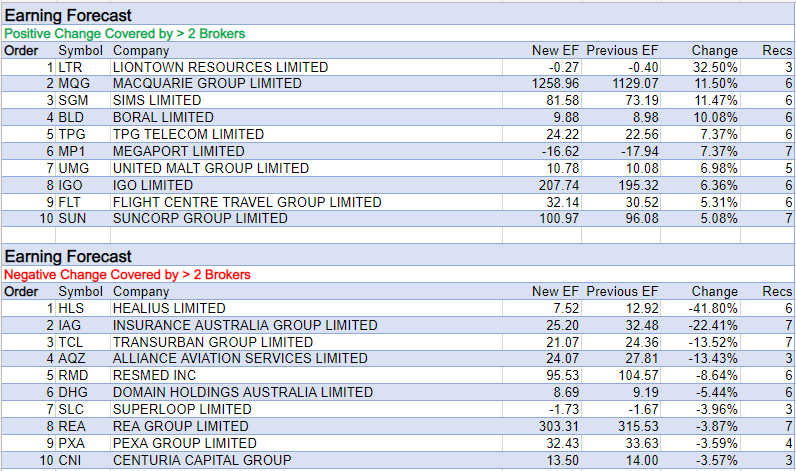Viewport: 796px width, 471px height.
Task: Select the MQG symbol cell
Action: click(x=73, y=84)
